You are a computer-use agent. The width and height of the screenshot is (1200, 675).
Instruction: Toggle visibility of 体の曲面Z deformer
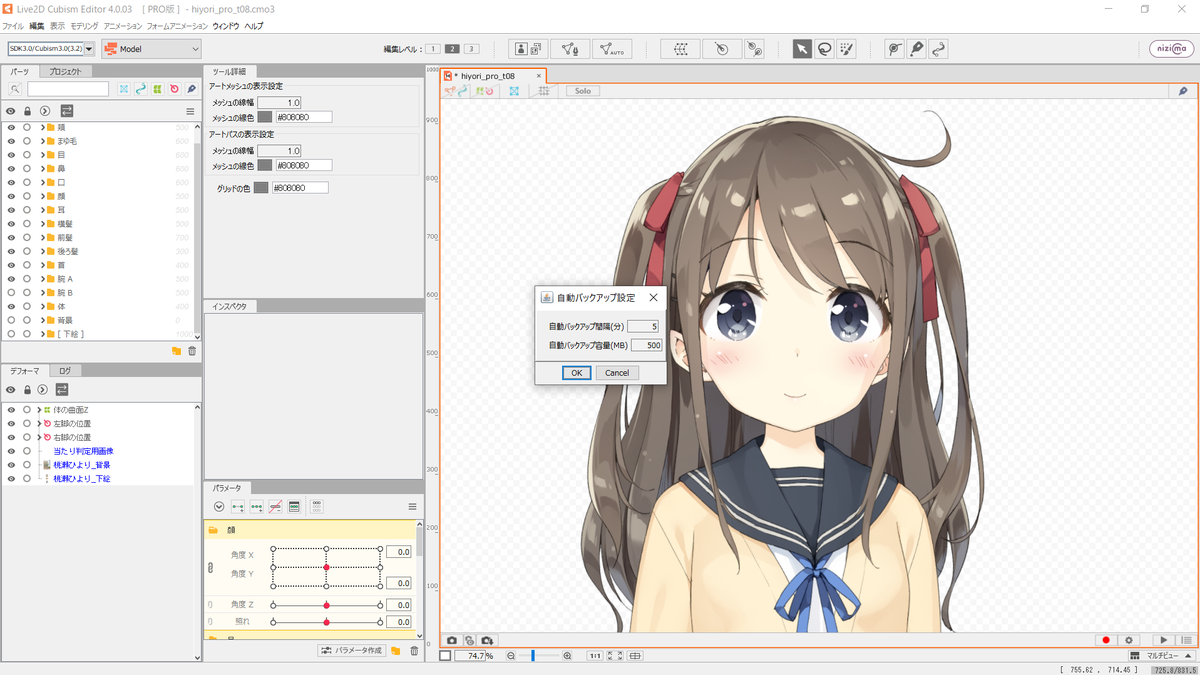click(11, 410)
